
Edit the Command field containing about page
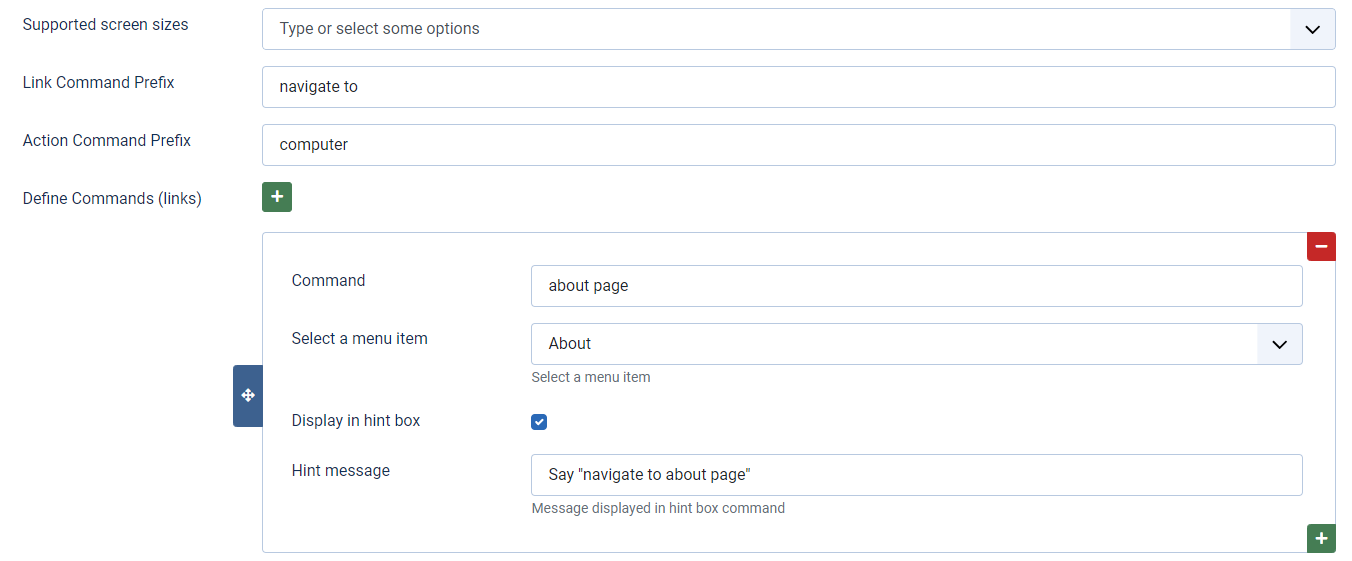916,286
